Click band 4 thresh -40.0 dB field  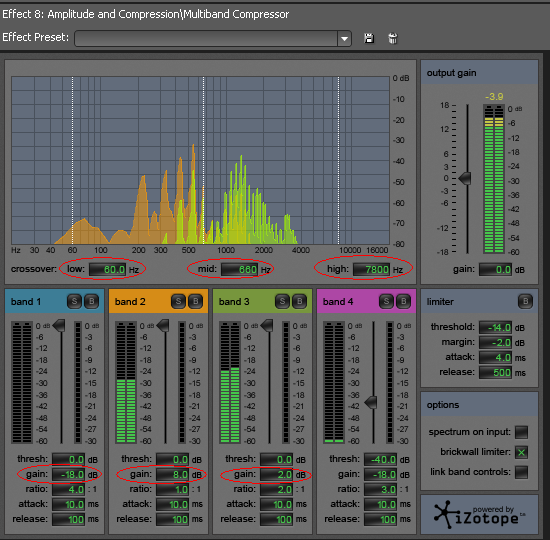[380, 459]
